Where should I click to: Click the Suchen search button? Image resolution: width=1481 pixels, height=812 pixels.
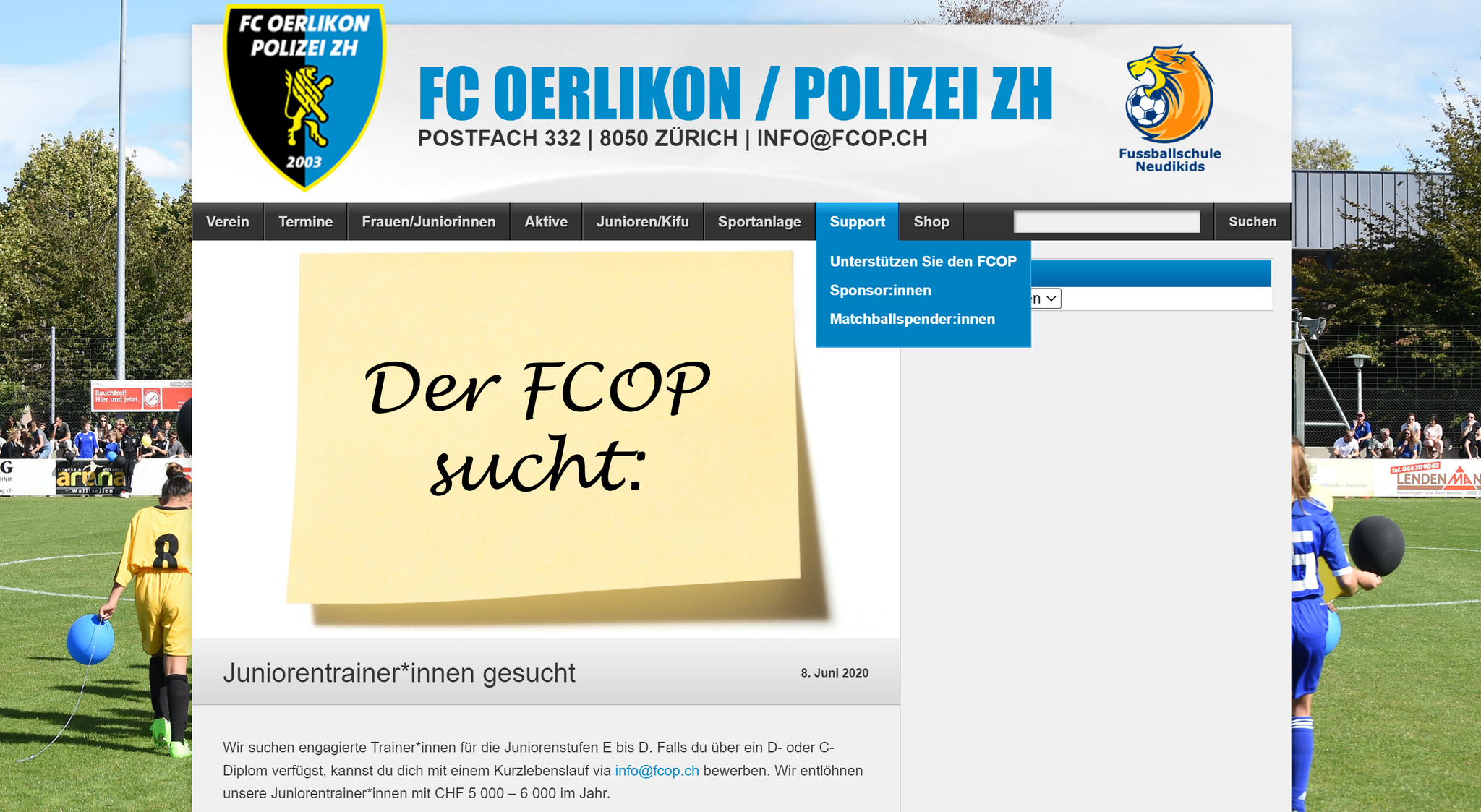[x=1252, y=222]
